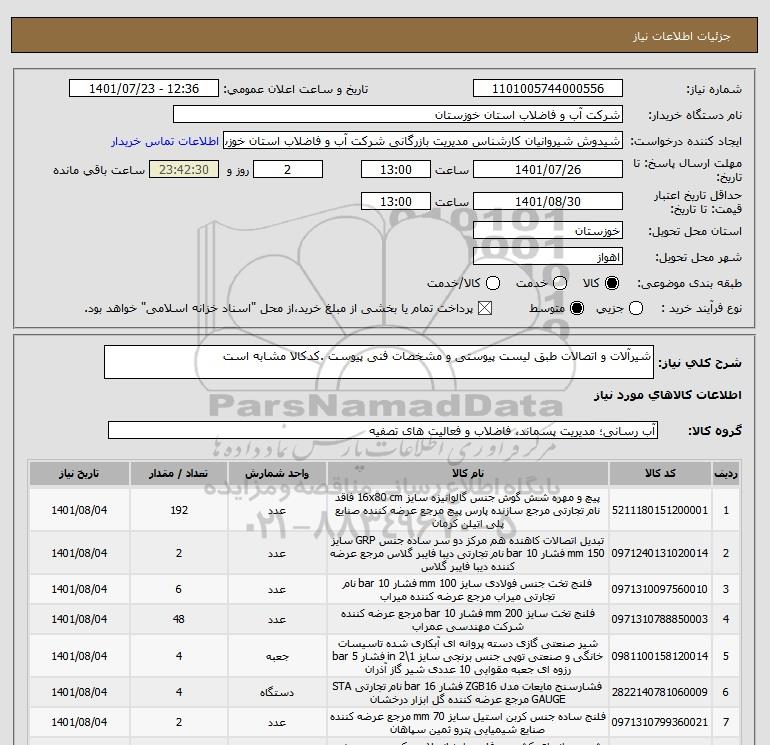Image resolution: width=770 pixels, height=745 pixels.
Task: Click the row 7 carbon steel flange description
Action: (x=468, y=722)
